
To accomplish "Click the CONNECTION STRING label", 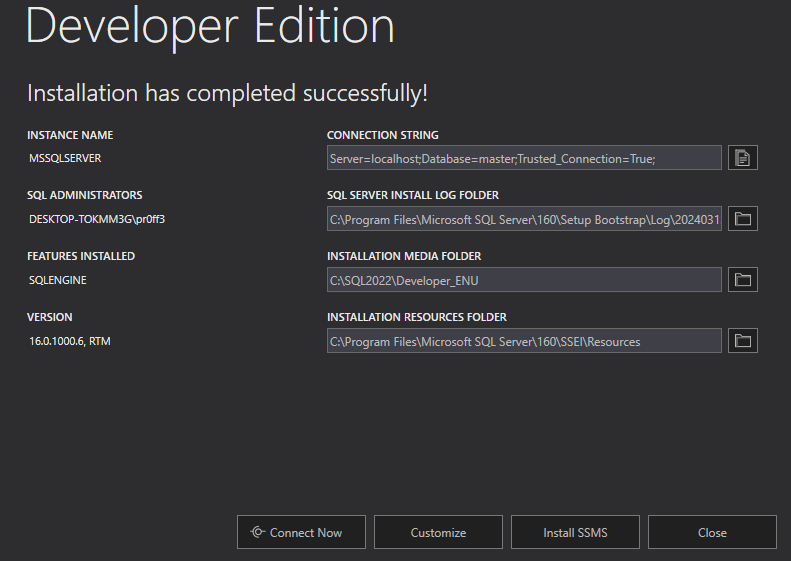I will click(x=383, y=135).
